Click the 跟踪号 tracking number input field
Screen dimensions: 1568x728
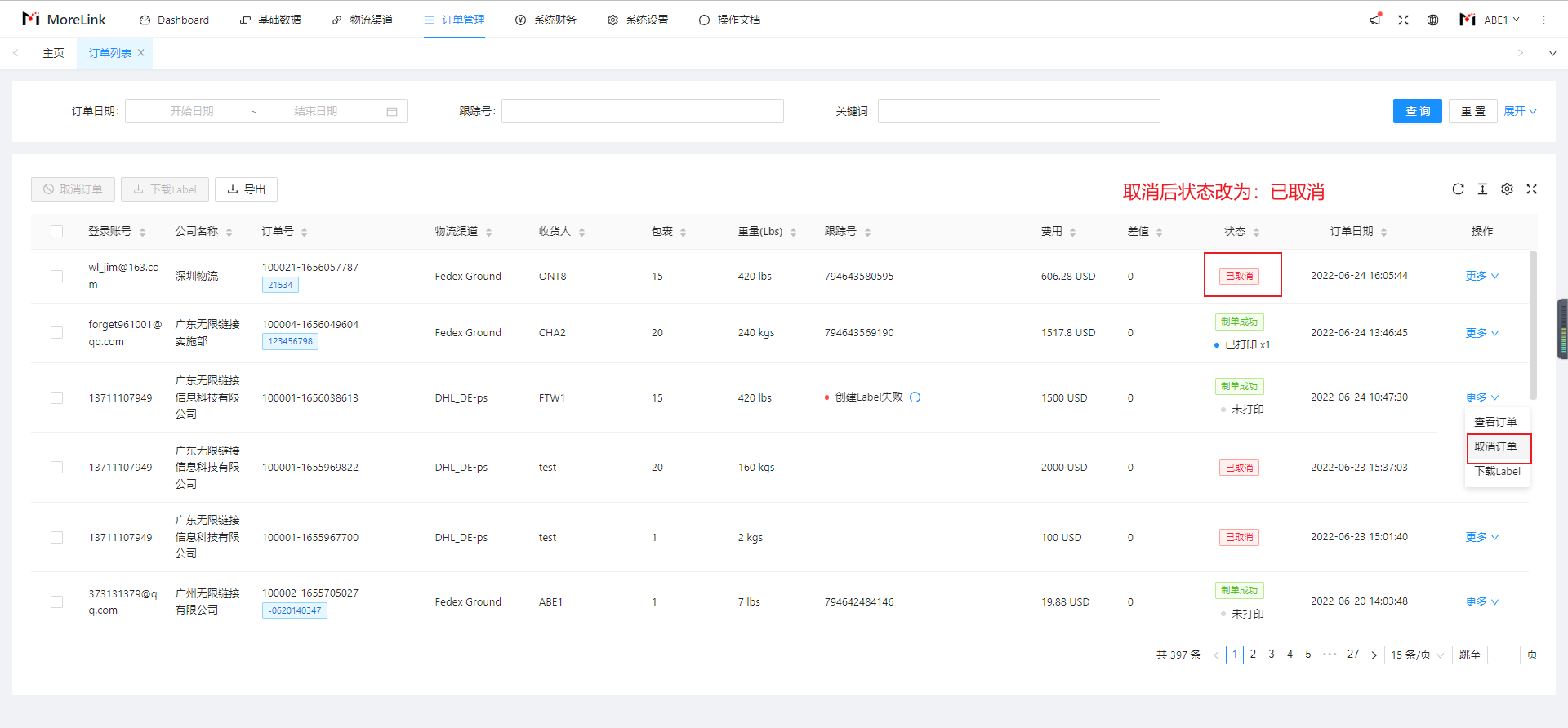(642, 111)
